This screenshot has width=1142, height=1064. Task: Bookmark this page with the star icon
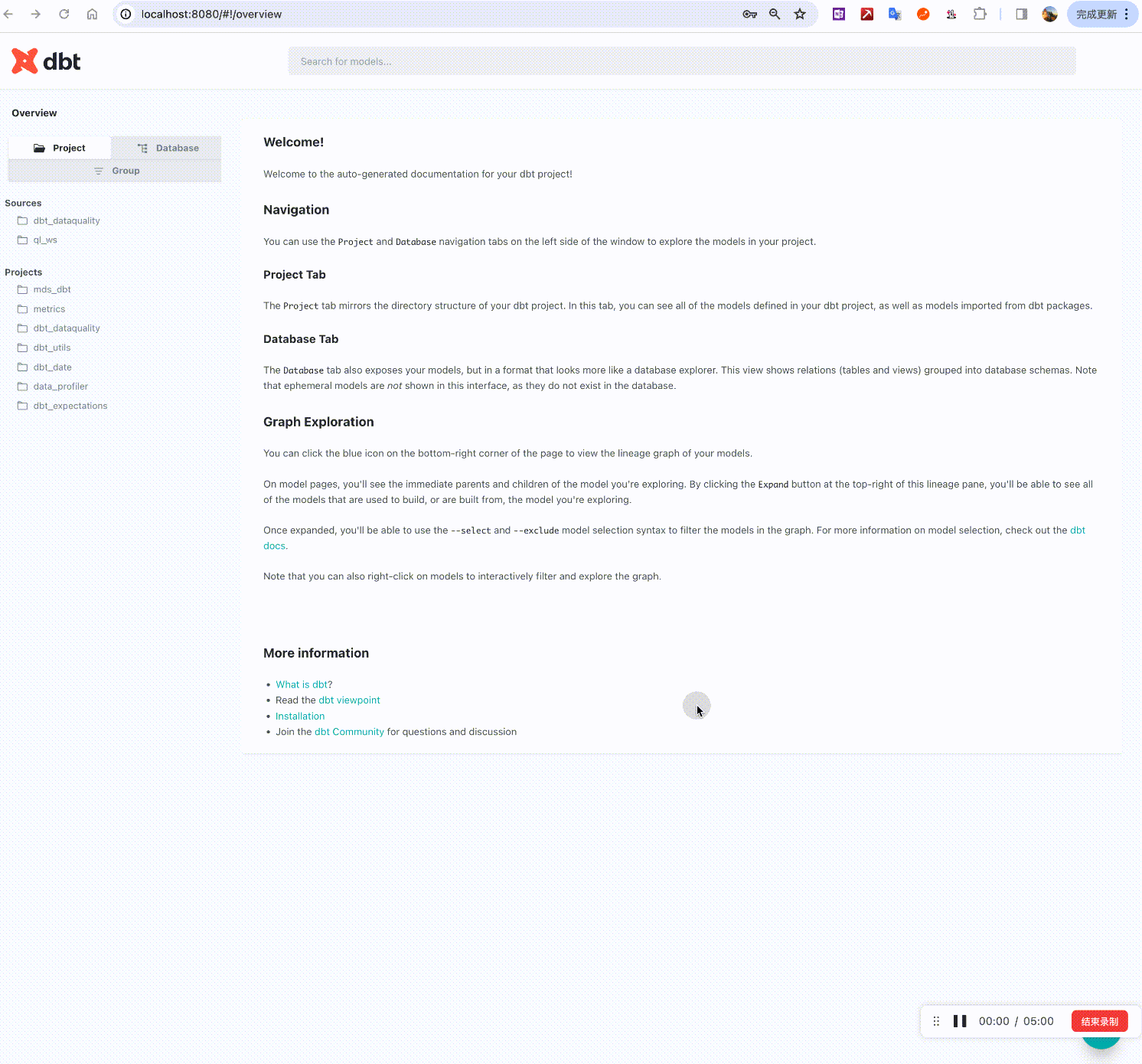click(x=800, y=14)
